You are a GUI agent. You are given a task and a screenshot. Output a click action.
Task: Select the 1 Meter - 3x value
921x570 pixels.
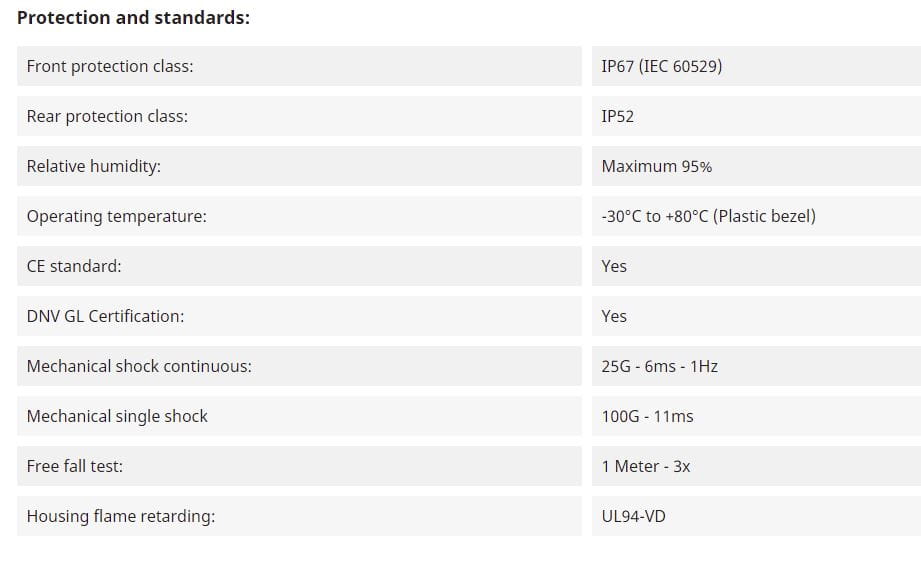coord(646,466)
